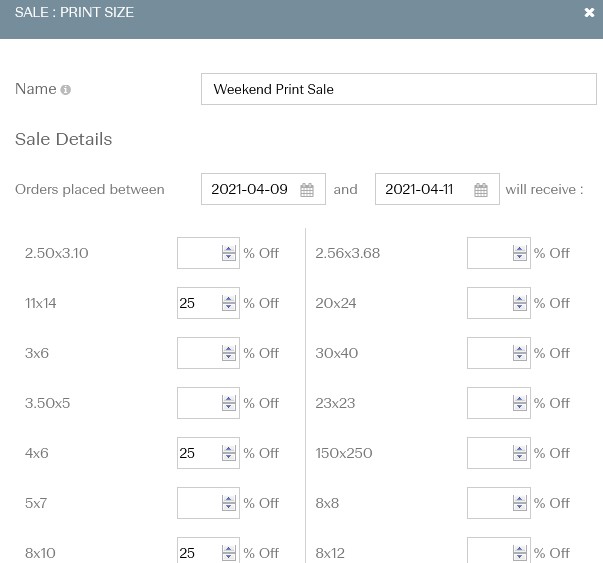Screen dimensions: 603x563
Task: Click the spinner arrows for 4x6 discount
Action: click(x=229, y=453)
